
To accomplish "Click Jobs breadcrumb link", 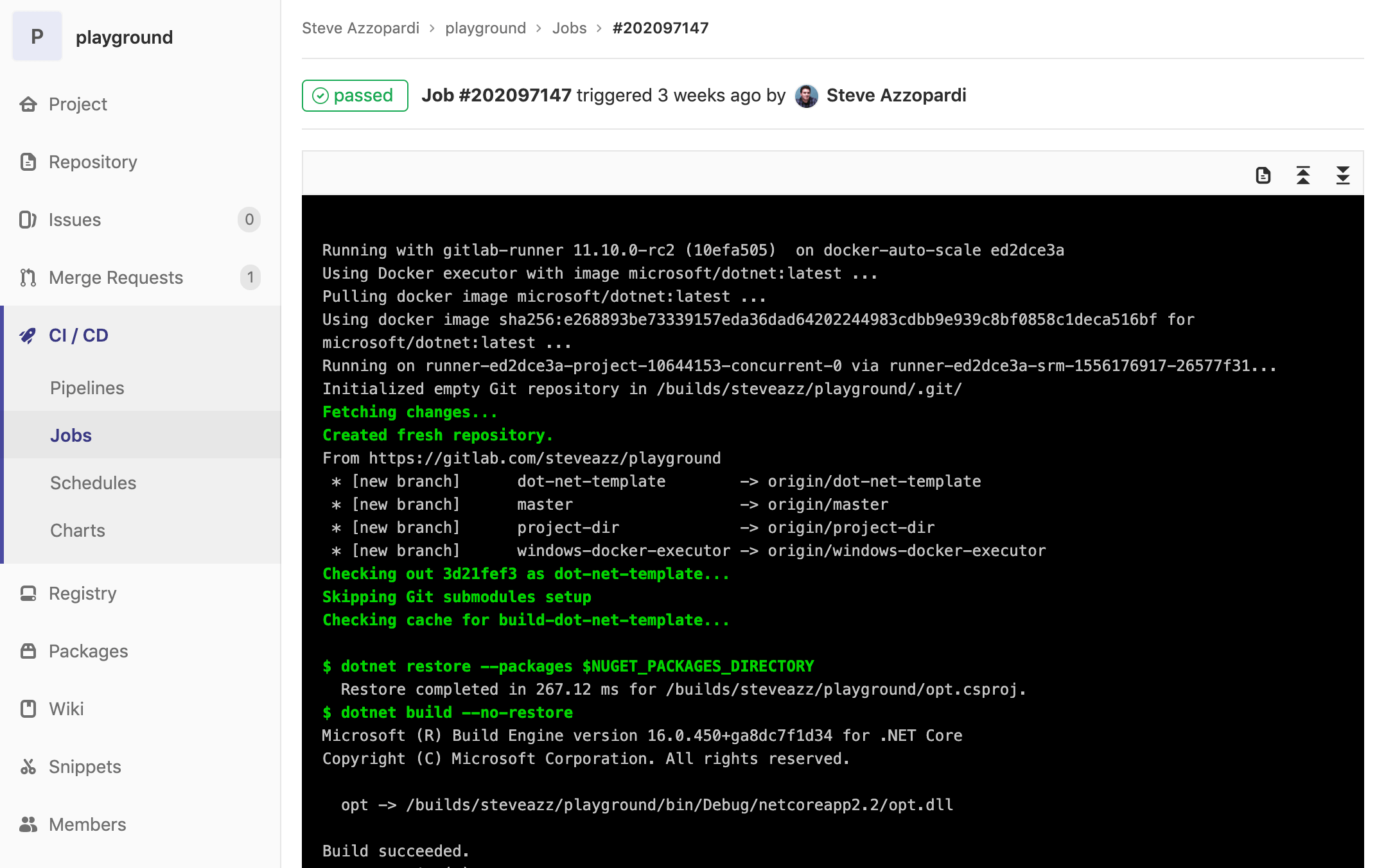I will point(570,27).
